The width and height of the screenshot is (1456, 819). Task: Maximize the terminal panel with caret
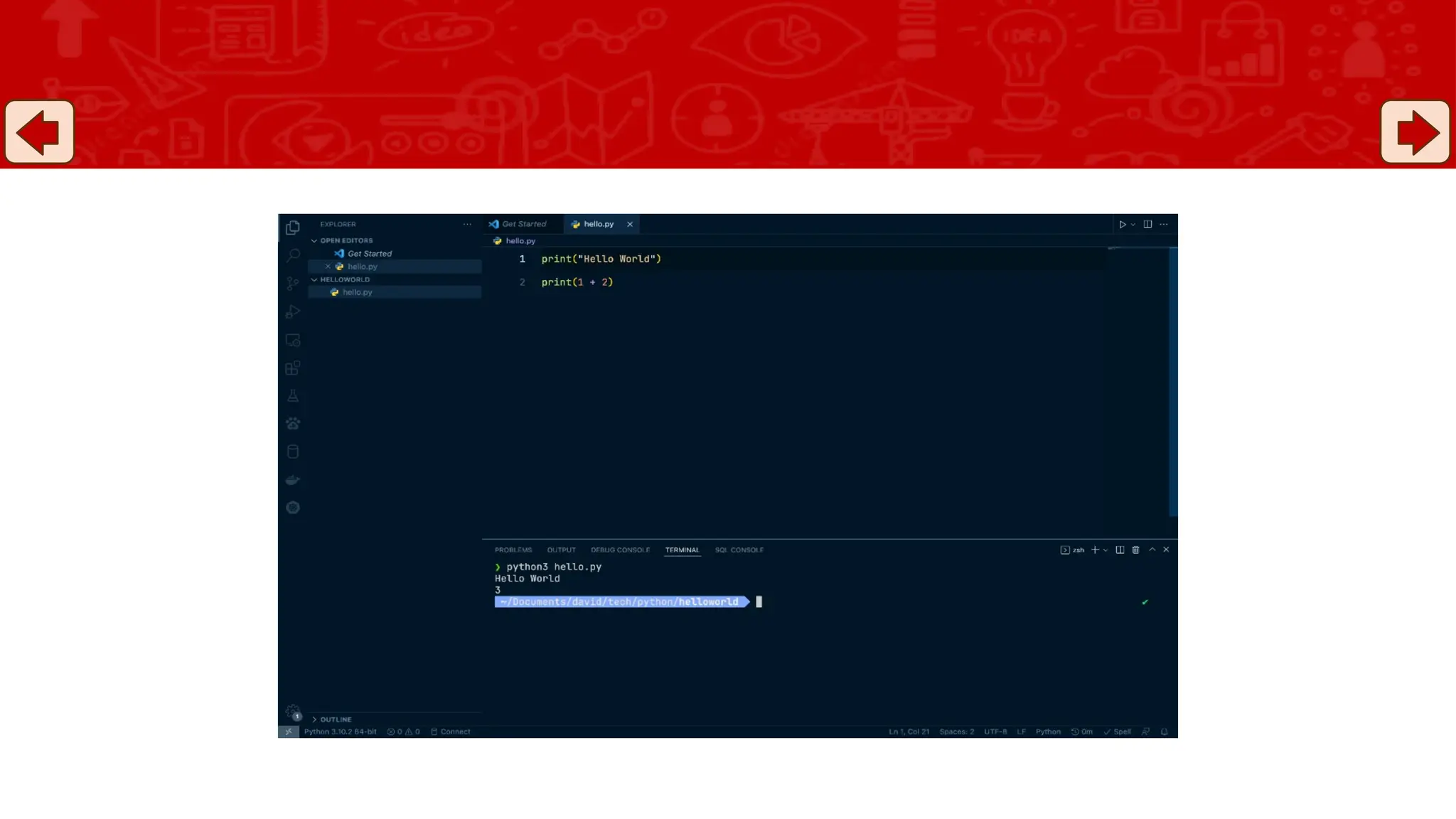(x=1152, y=550)
